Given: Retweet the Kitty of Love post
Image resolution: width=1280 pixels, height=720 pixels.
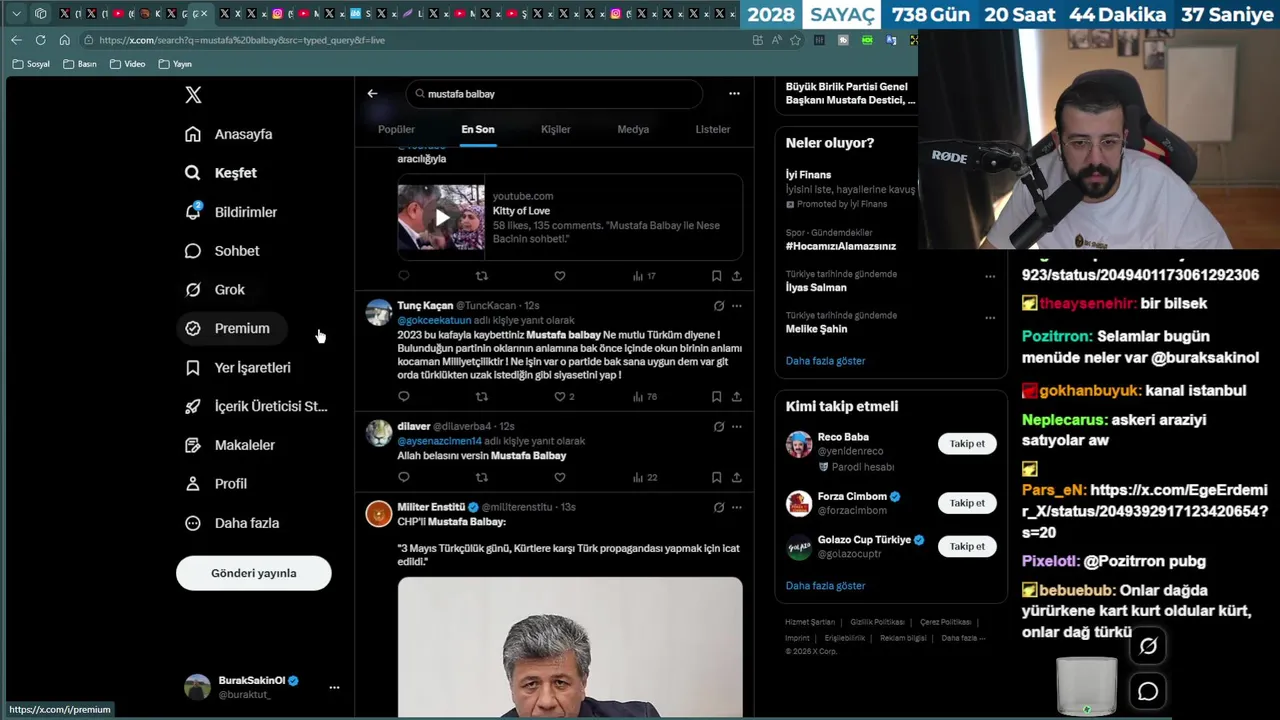Looking at the screenshot, I should click(x=482, y=276).
